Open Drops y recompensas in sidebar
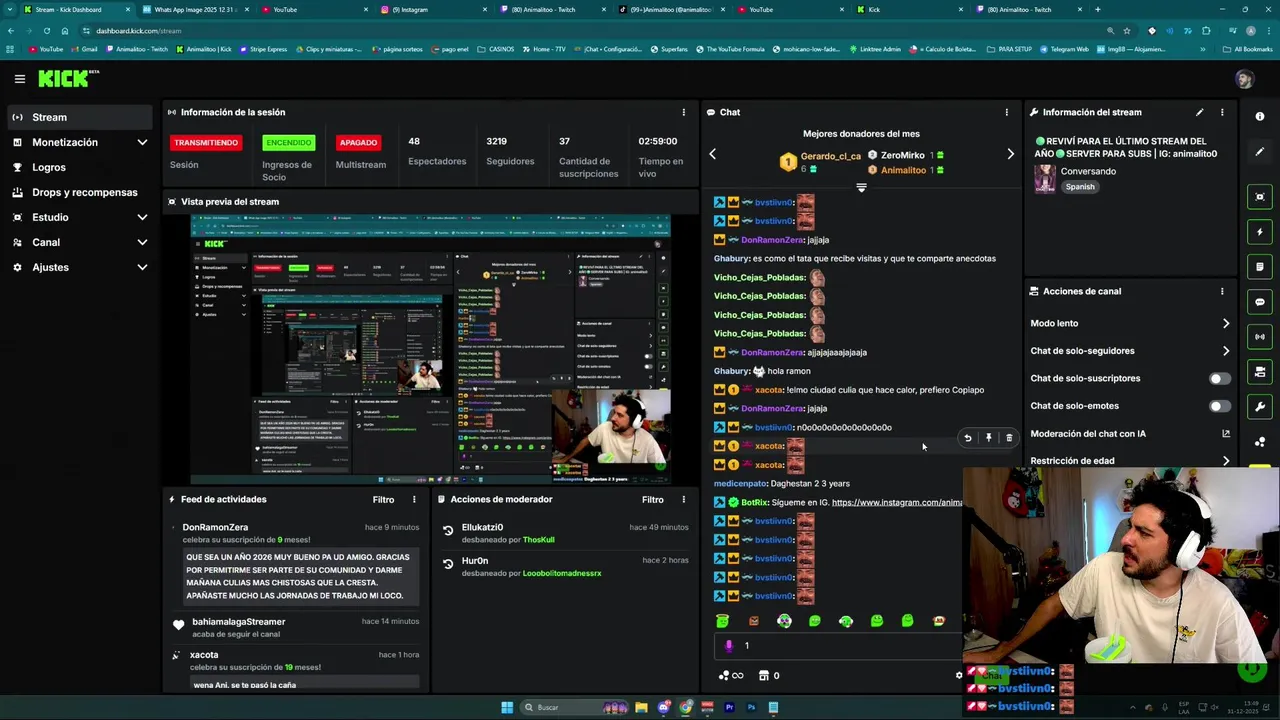 point(80,192)
